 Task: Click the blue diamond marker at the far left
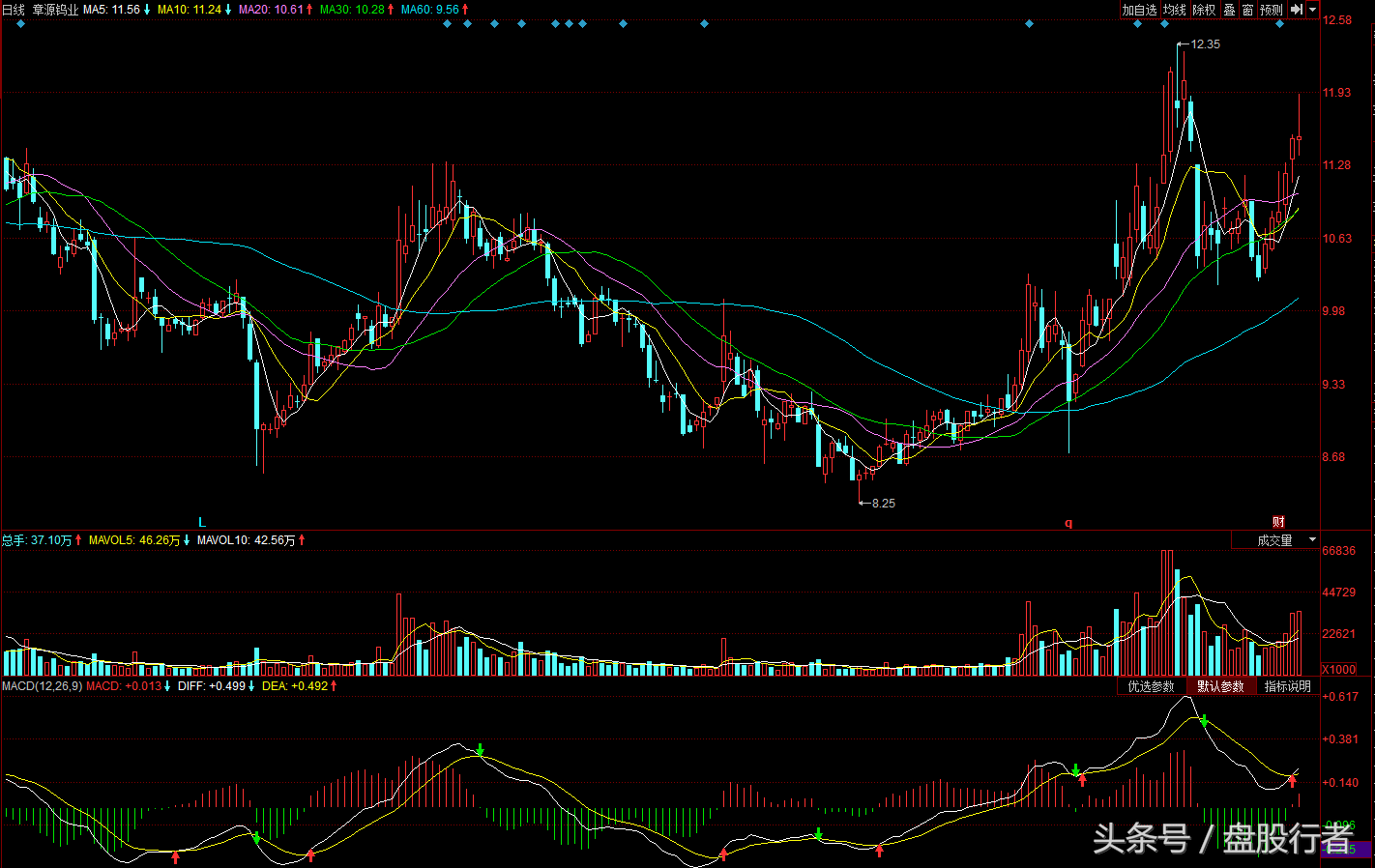[21, 24]
